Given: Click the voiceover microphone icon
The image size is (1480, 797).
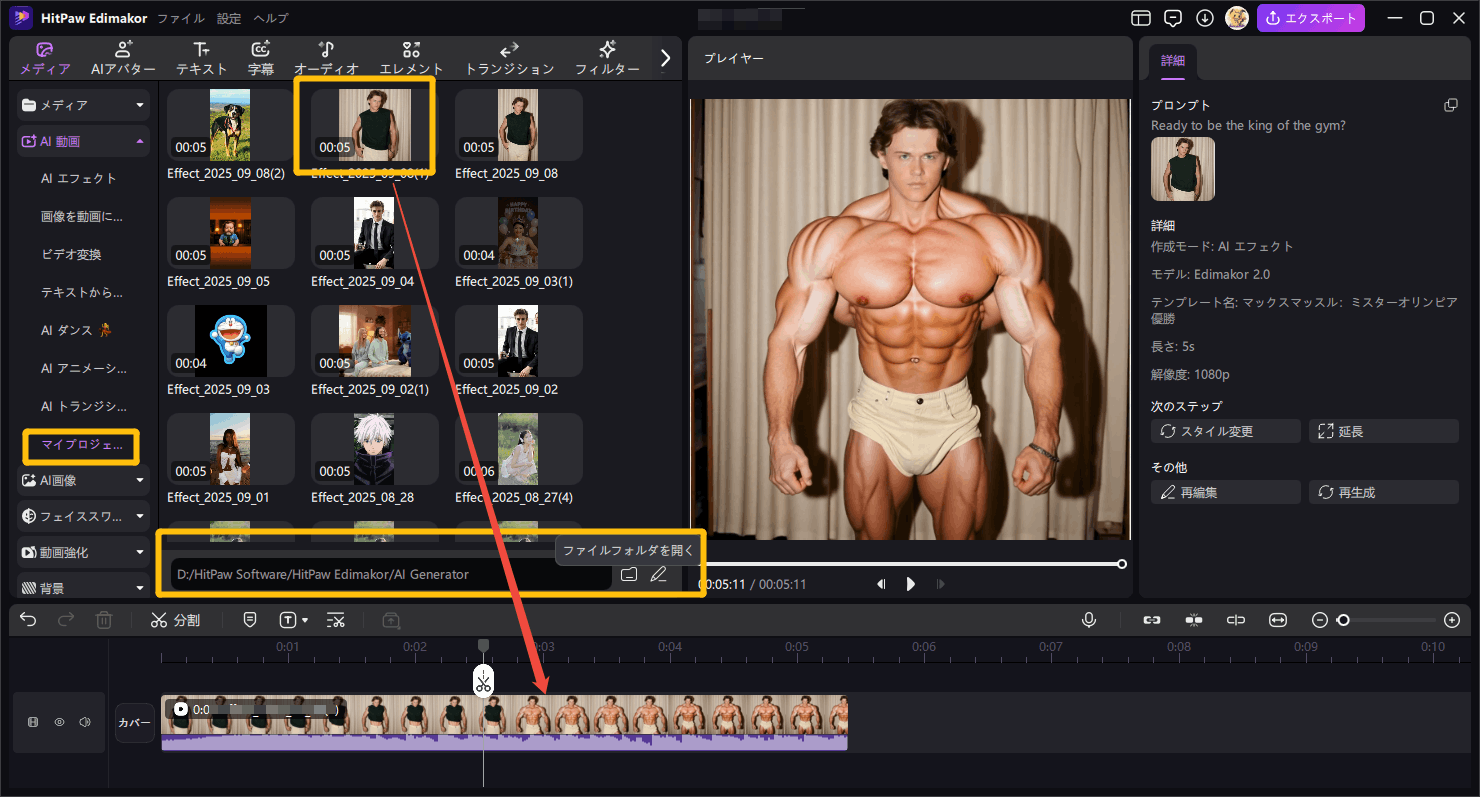Looking at the screenshot, I should (x=1088, y=620).
